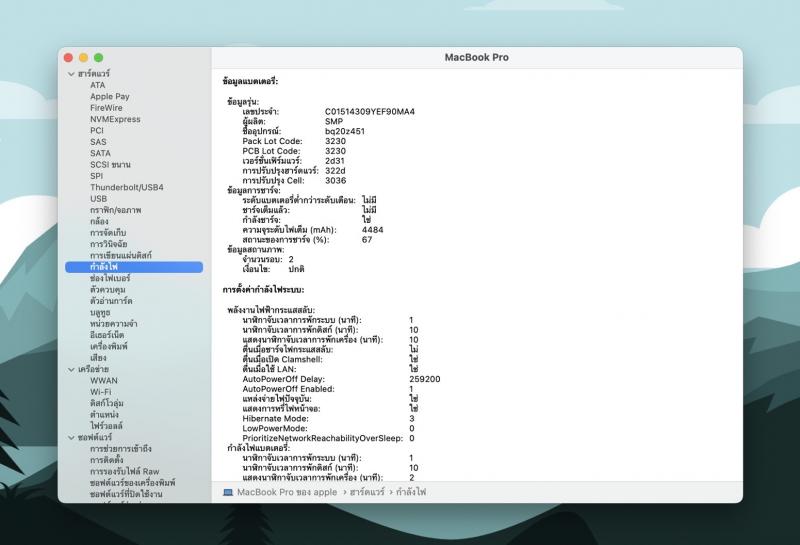Select SAS in the sidebar
Viewport: 800px width, 545px height.
[98, 142]
